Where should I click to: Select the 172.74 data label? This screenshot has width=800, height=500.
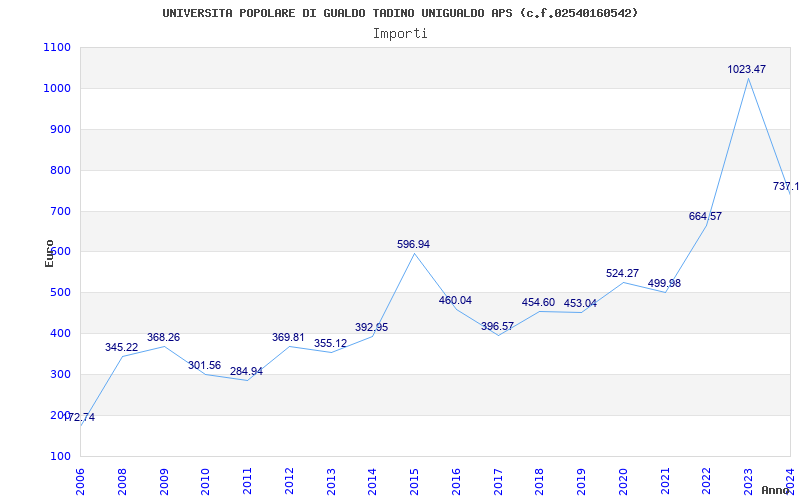pos(80,417)
